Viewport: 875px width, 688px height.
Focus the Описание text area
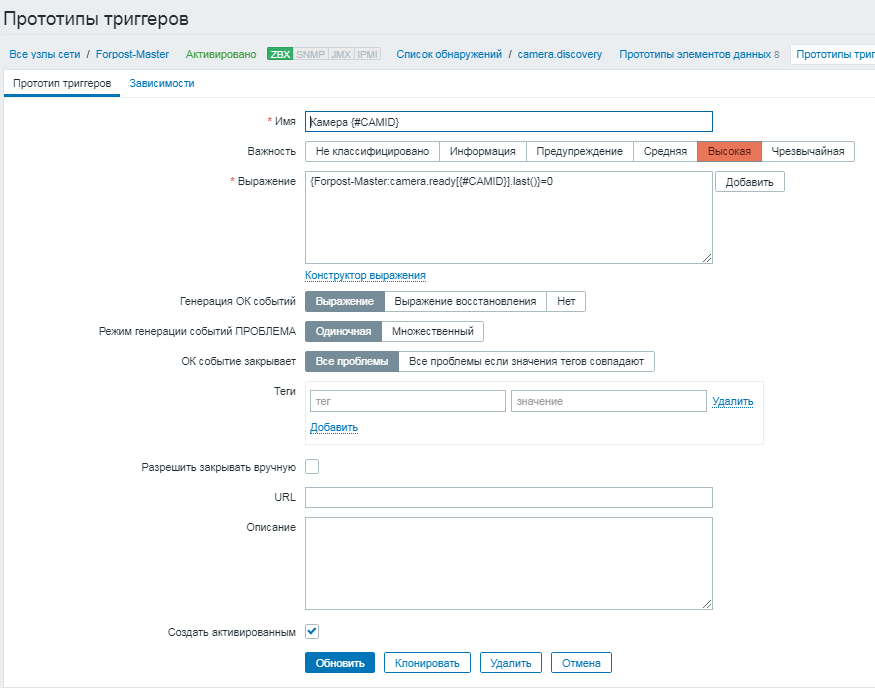[508, 562]
